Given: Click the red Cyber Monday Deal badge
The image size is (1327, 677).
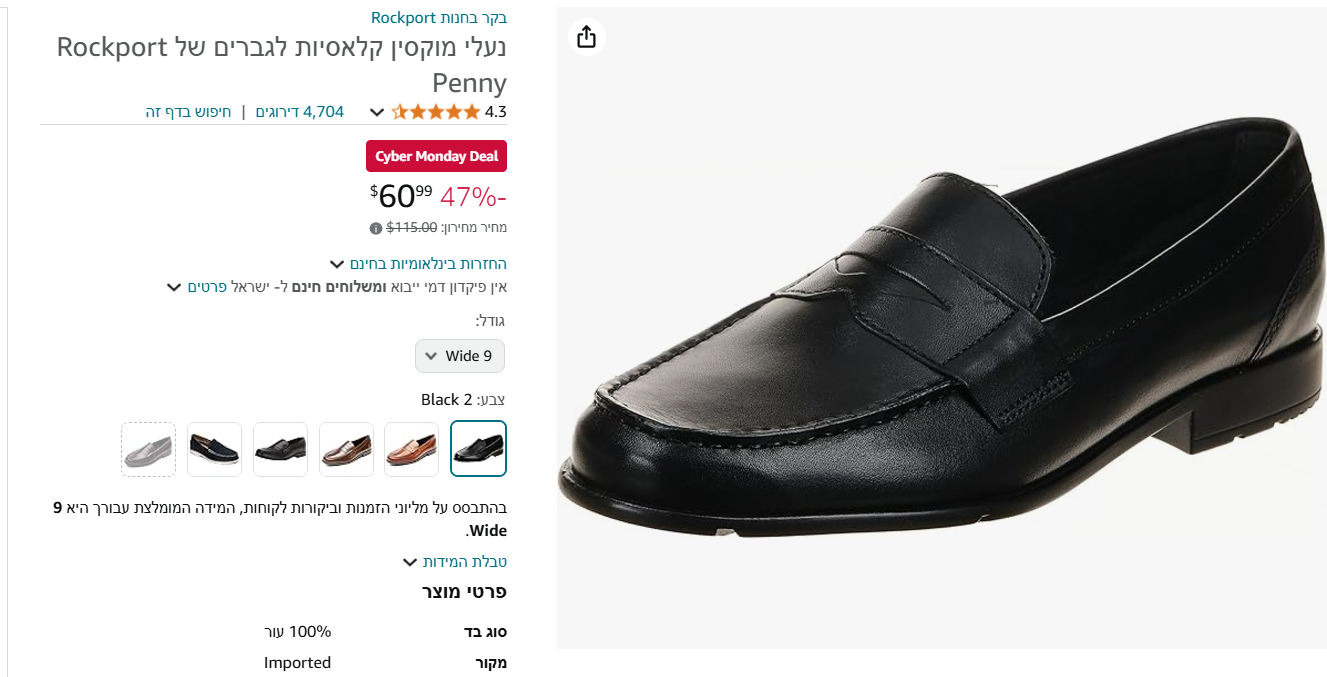Looking at the screenshot, I should pos(437,157).
